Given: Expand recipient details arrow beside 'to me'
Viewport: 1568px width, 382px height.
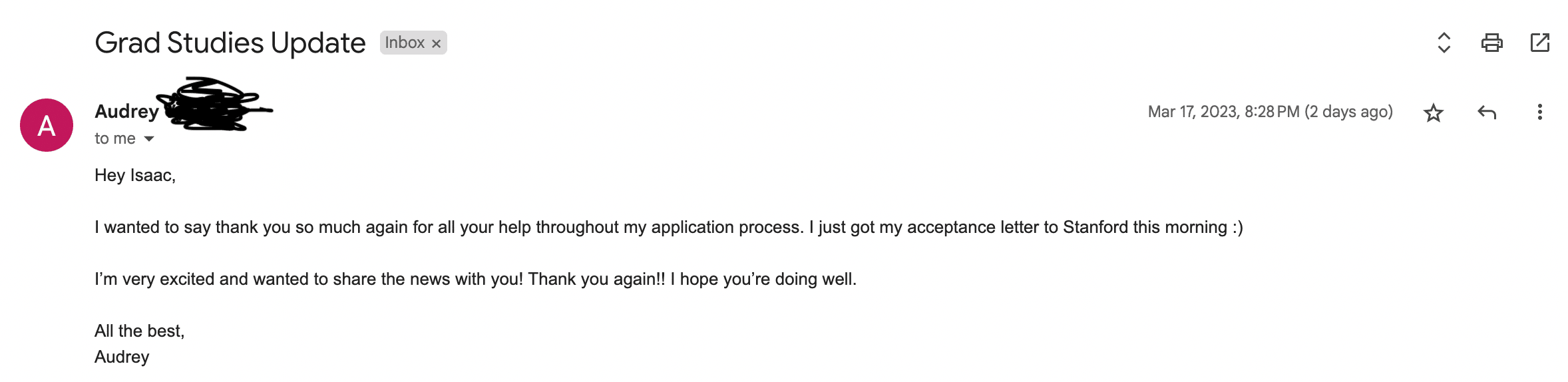Looking at the screenshot, I should [x=149, y=138].
